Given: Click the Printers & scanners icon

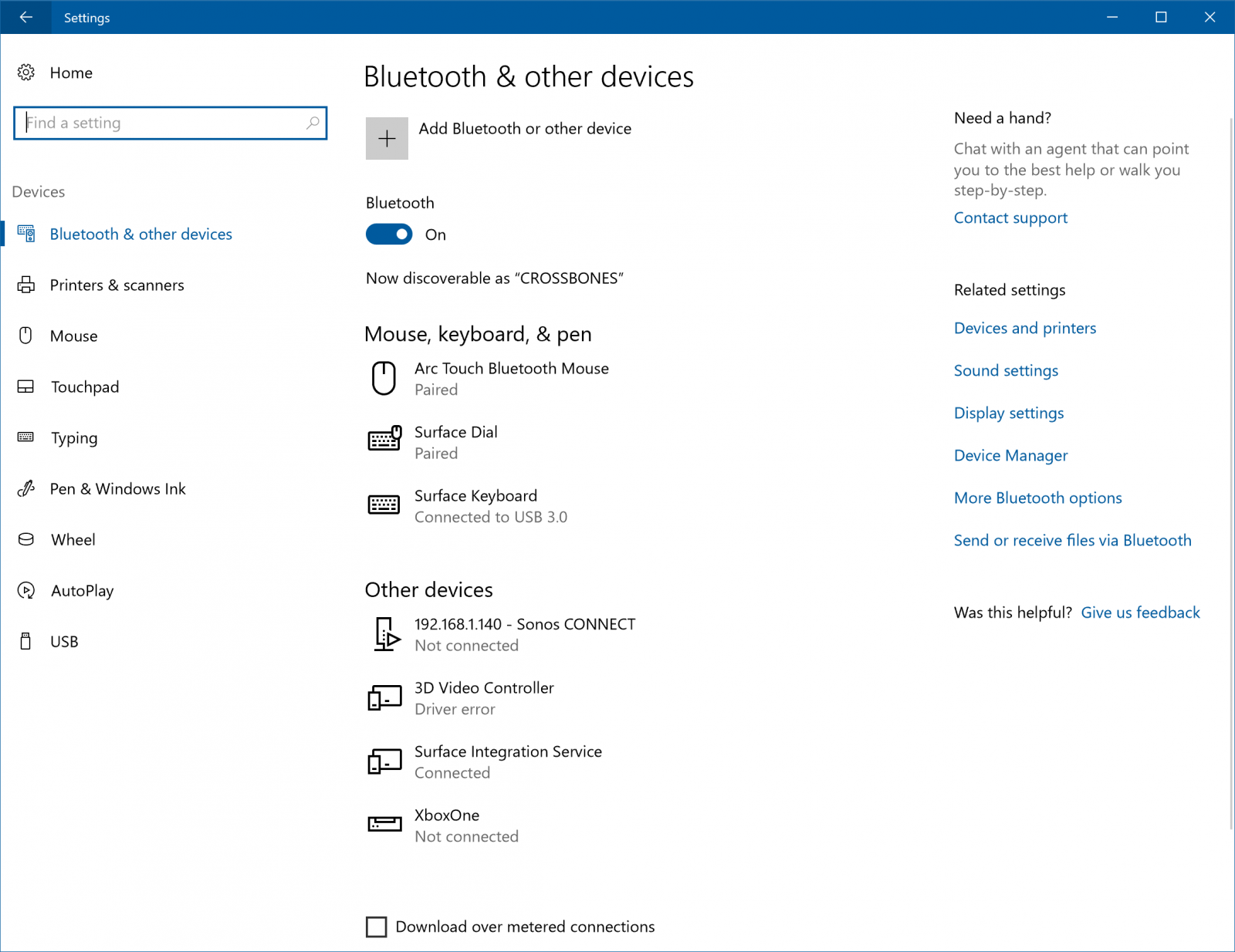Looking at the screenshot, I should coord(26,285).
